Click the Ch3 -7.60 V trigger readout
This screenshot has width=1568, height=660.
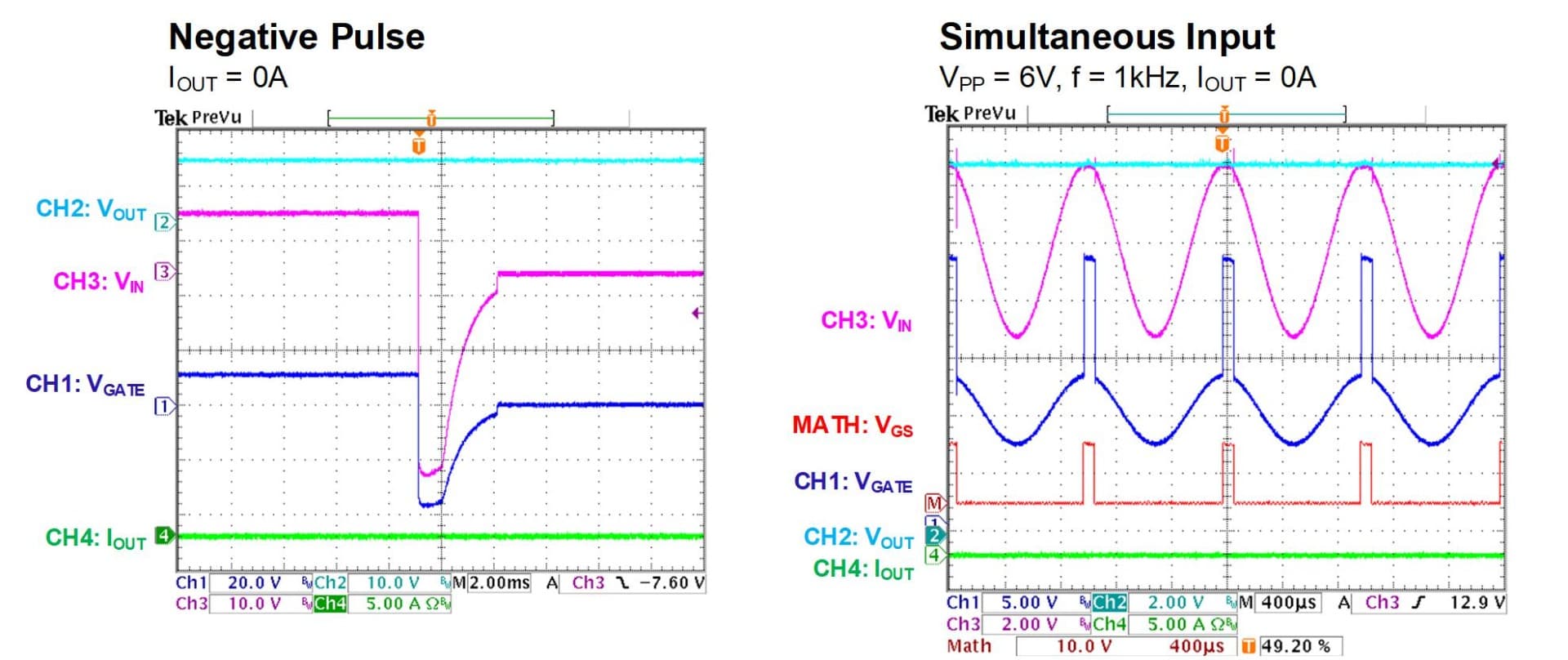pyautogui.click(x=637, y=583)
